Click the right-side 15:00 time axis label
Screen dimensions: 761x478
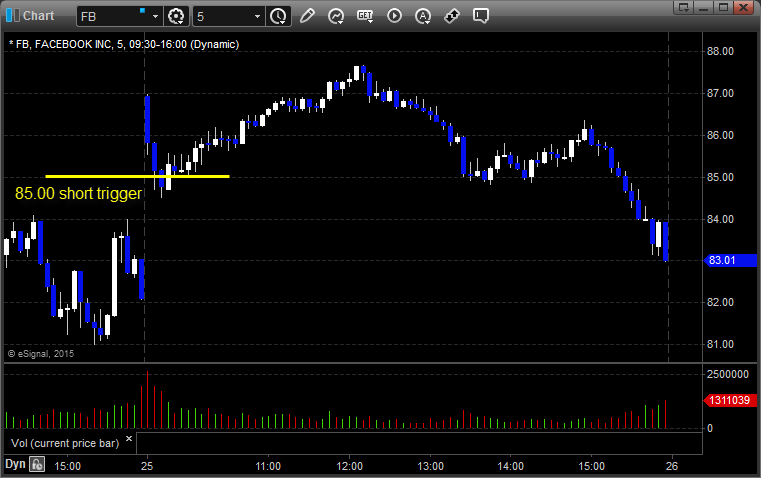(x=592, y=466)
